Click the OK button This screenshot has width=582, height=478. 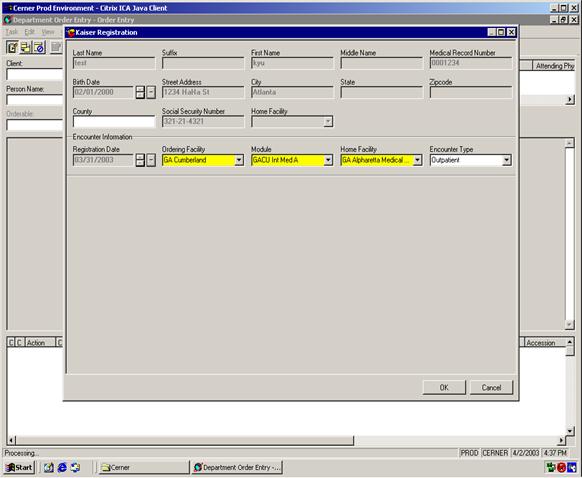click(x=444, y=387)
